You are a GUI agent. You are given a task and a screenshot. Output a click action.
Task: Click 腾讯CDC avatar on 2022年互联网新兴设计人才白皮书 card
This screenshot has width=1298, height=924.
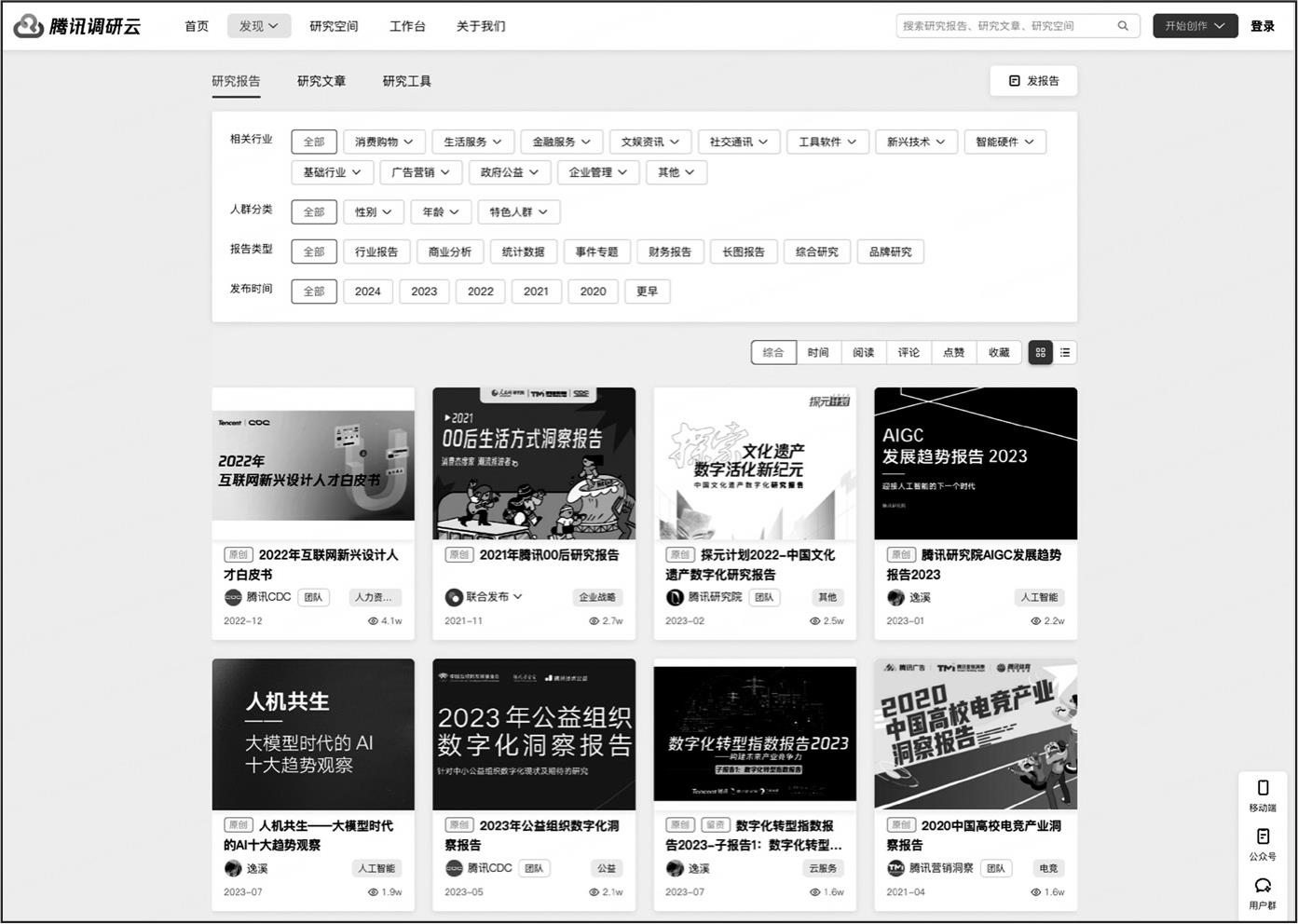[233, 597]
